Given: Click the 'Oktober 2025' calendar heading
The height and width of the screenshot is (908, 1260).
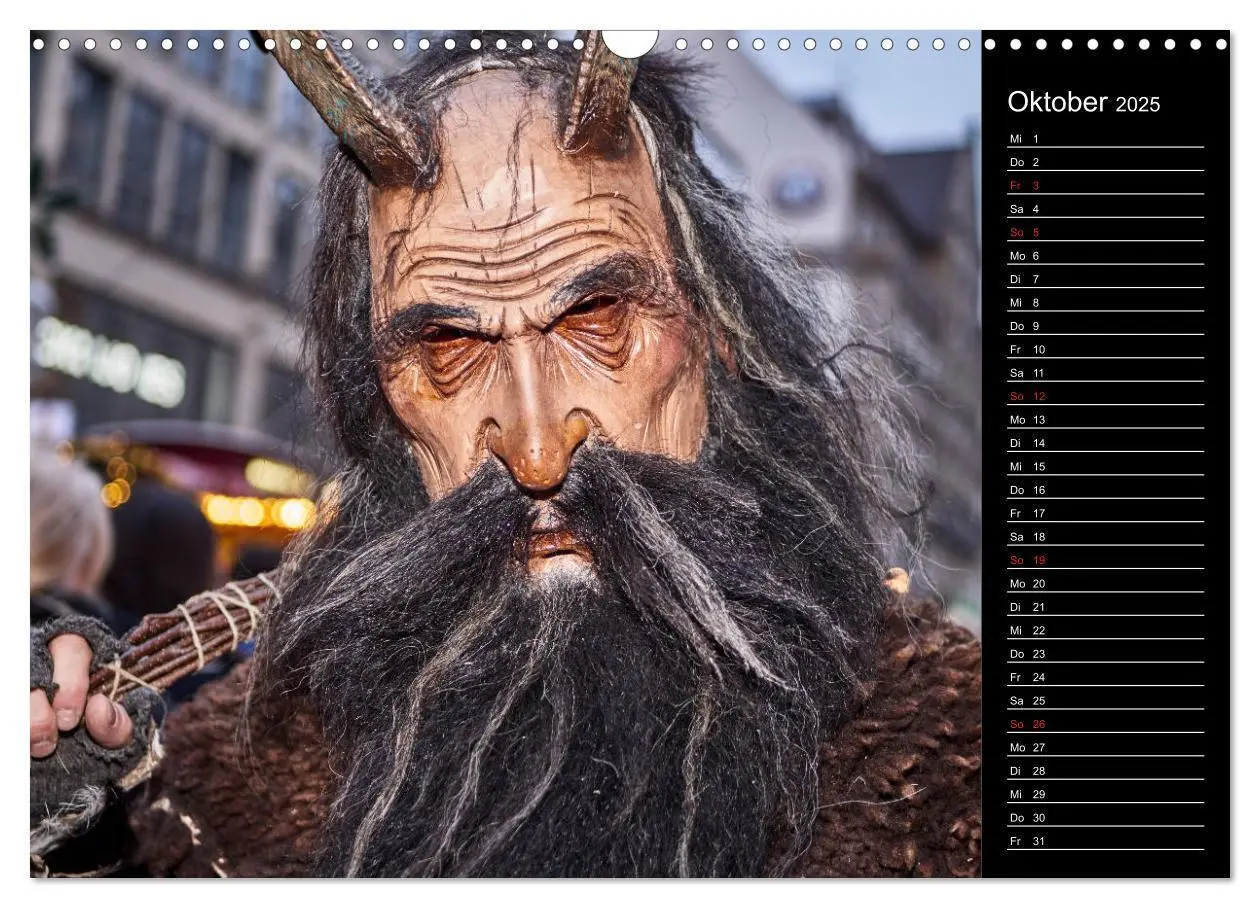Looking at the screenshot, I should click(x=1083, y=102).
